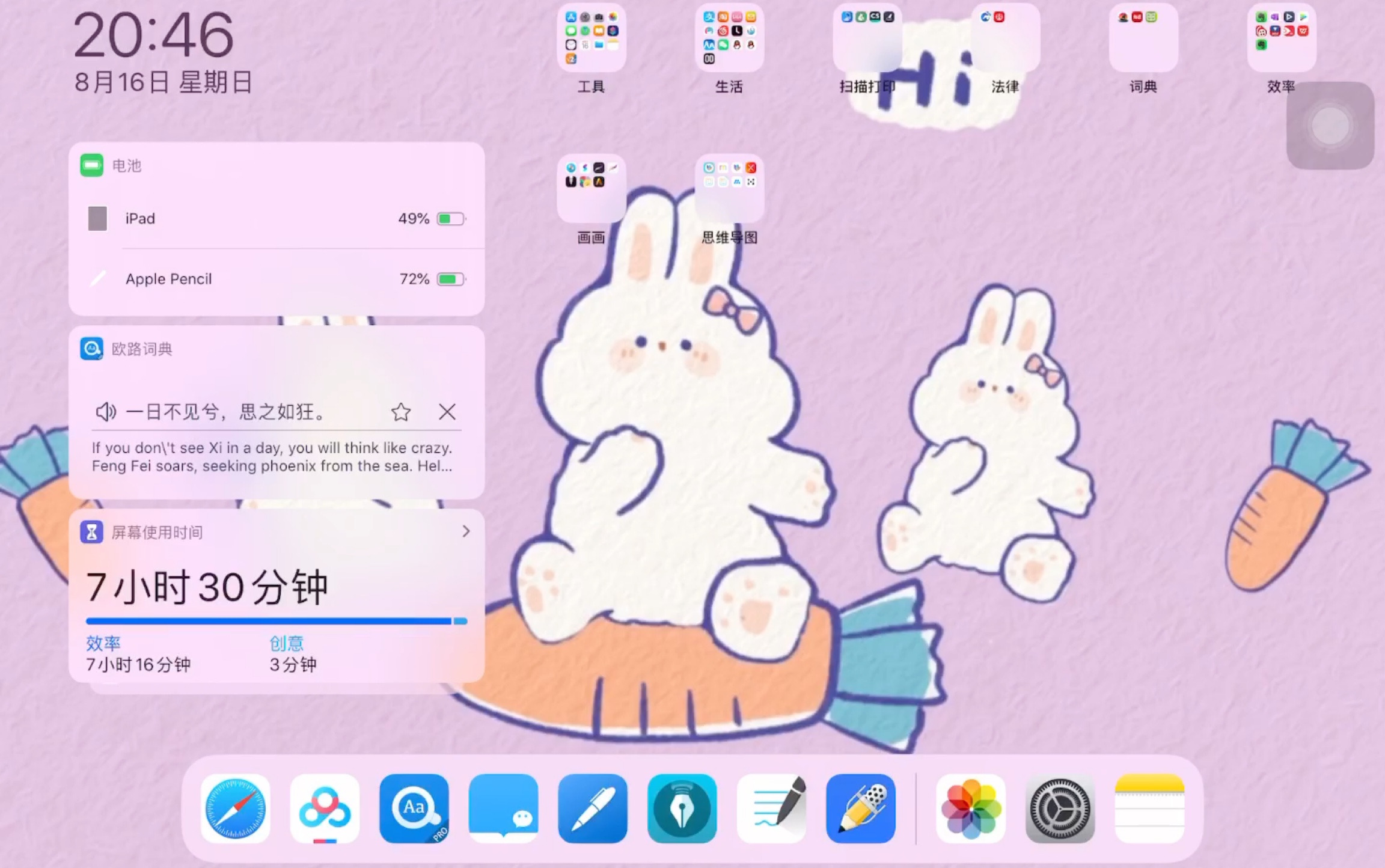Favorite the daily sentence with star icon

tap(401, 412)
